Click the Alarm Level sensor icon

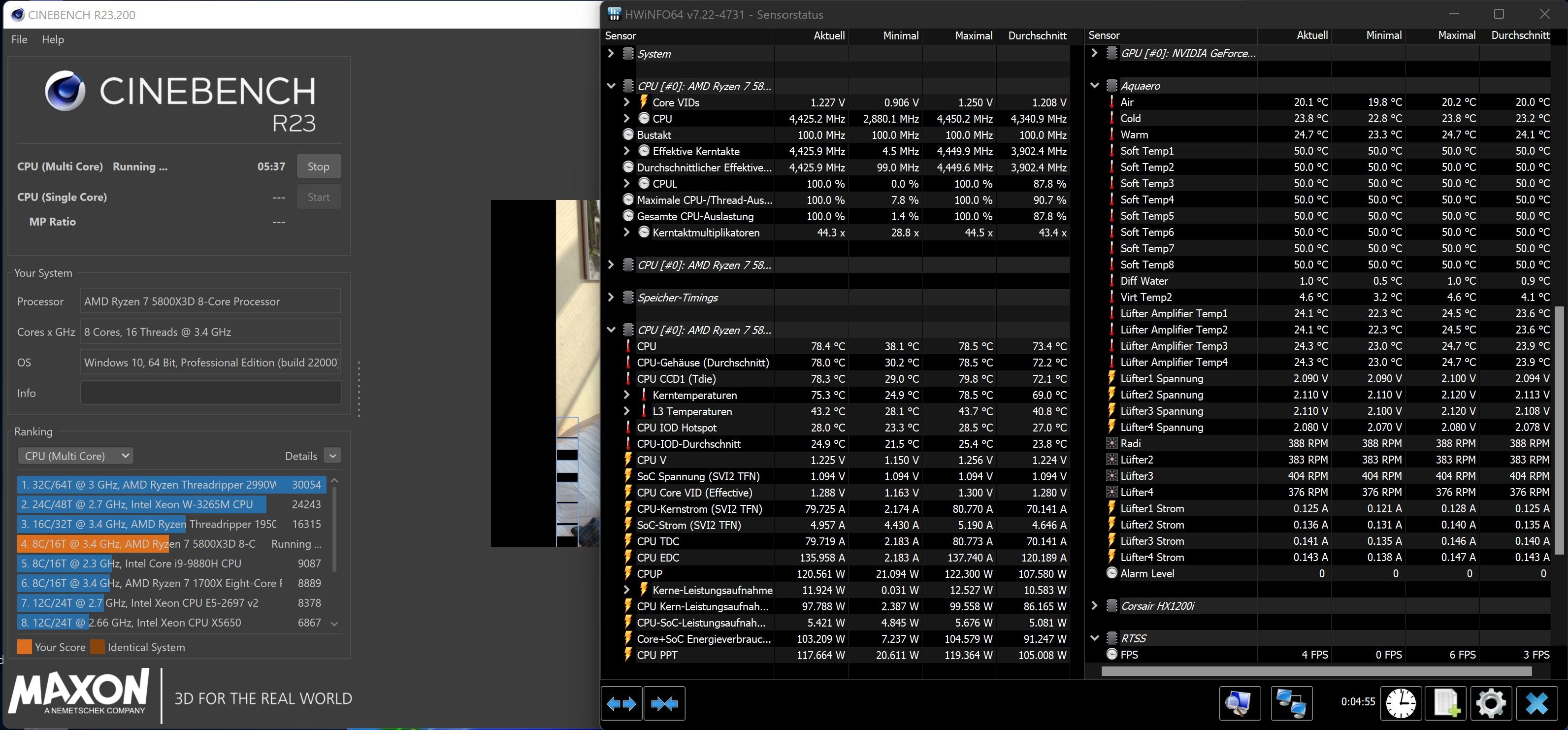tap(1111, 573)
